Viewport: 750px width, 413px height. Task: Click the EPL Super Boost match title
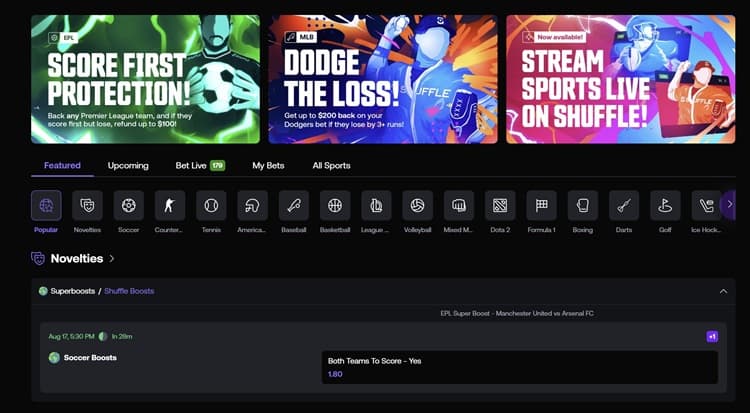click(517, 313)
